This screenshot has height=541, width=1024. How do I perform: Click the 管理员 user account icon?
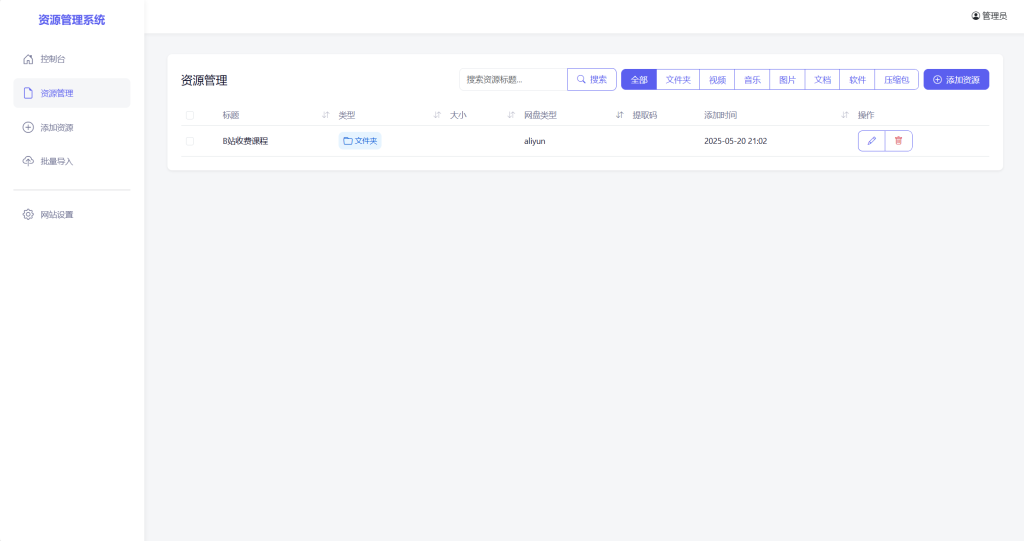click(976, 16)
